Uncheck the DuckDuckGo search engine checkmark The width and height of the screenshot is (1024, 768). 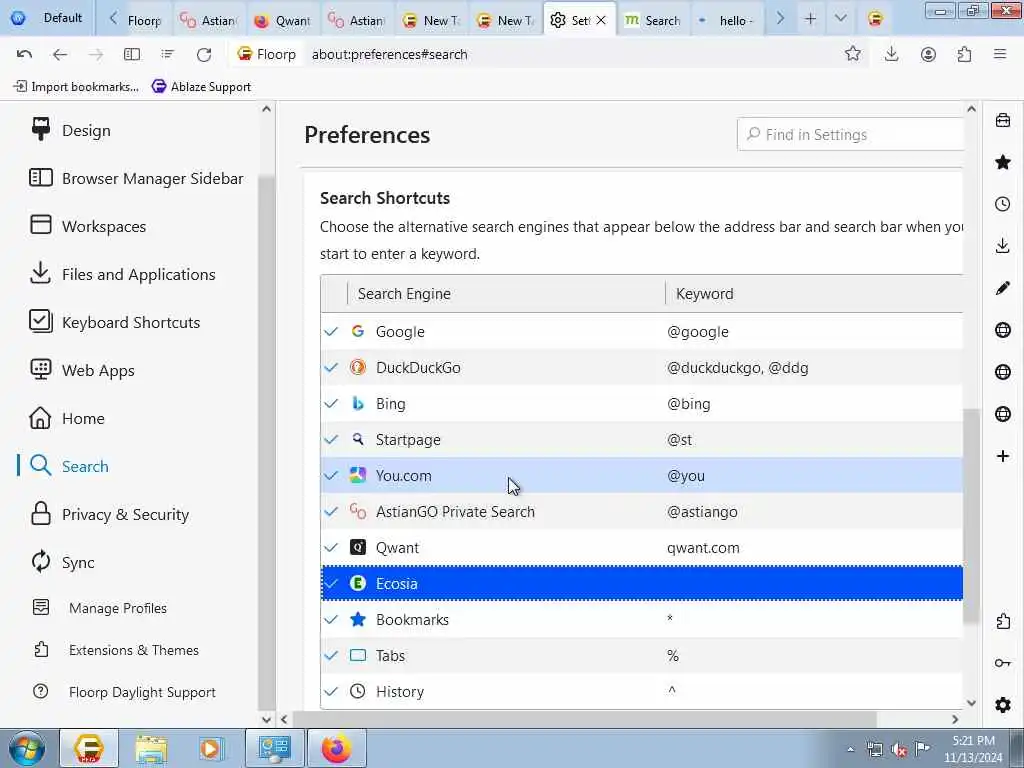(331, 368)
